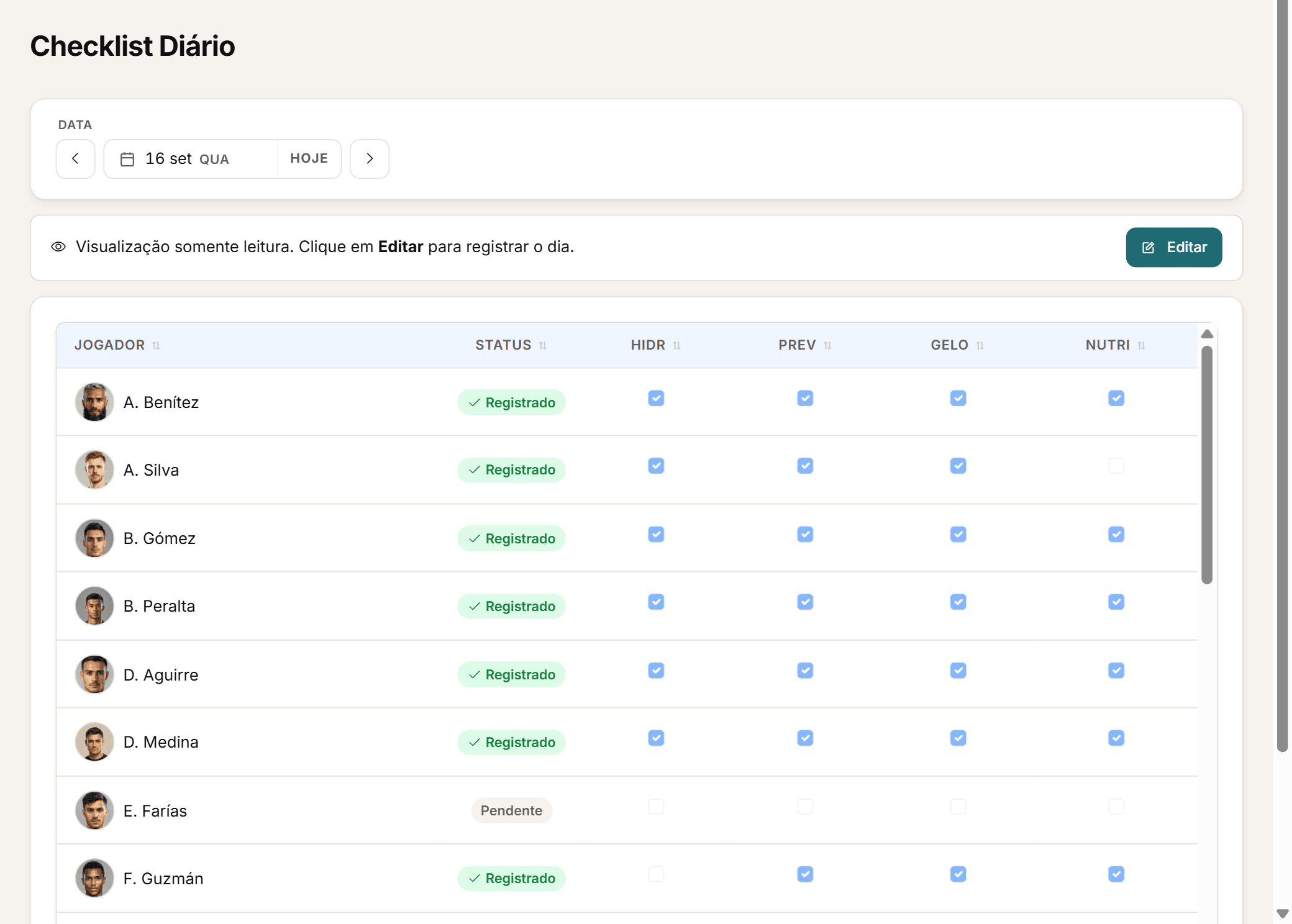
Task: Uncheck A. Benítez's GELO checkbox
Action: coord(958,398)
